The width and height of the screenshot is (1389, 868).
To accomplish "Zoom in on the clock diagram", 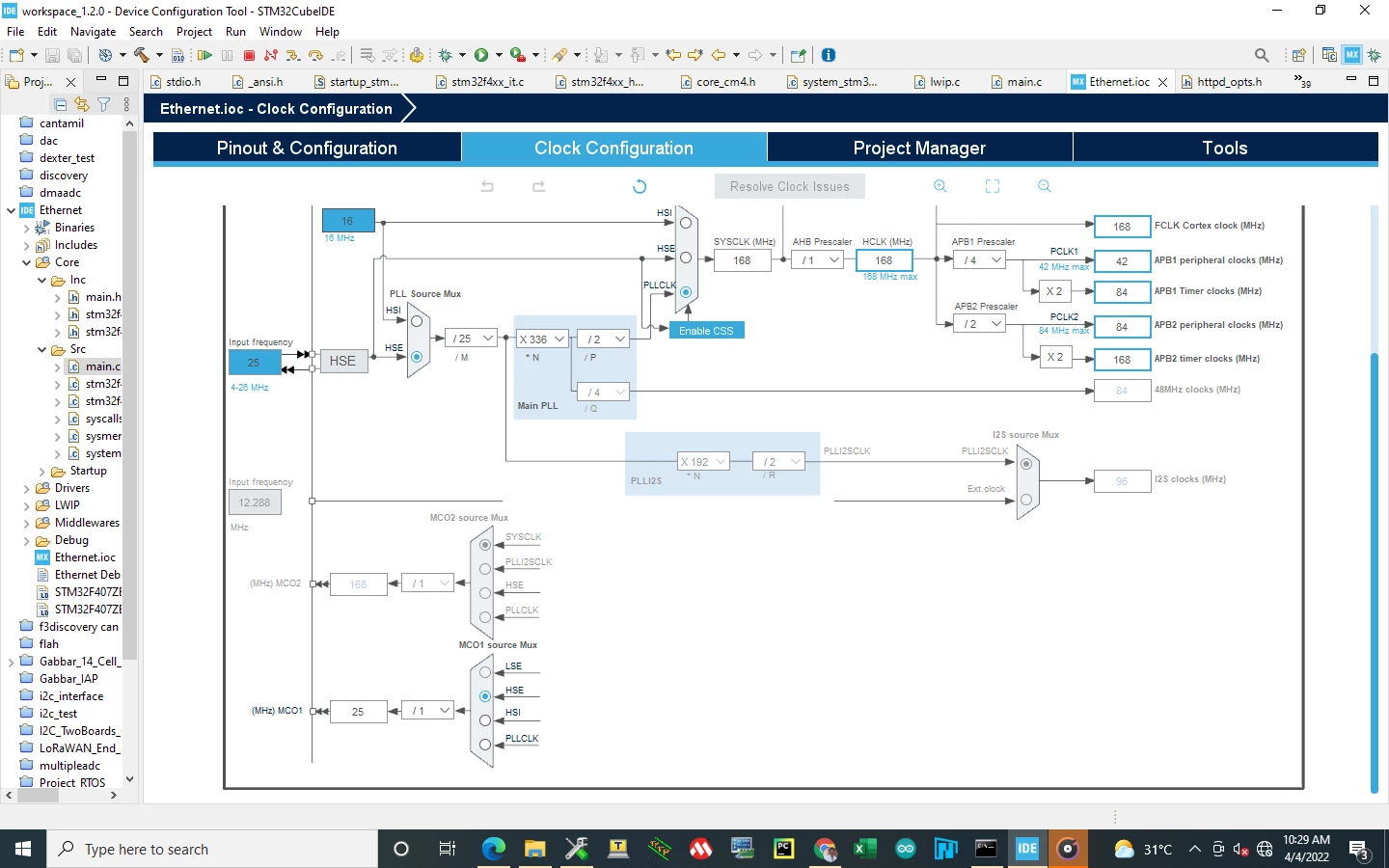I will click(x=940, y=186).
